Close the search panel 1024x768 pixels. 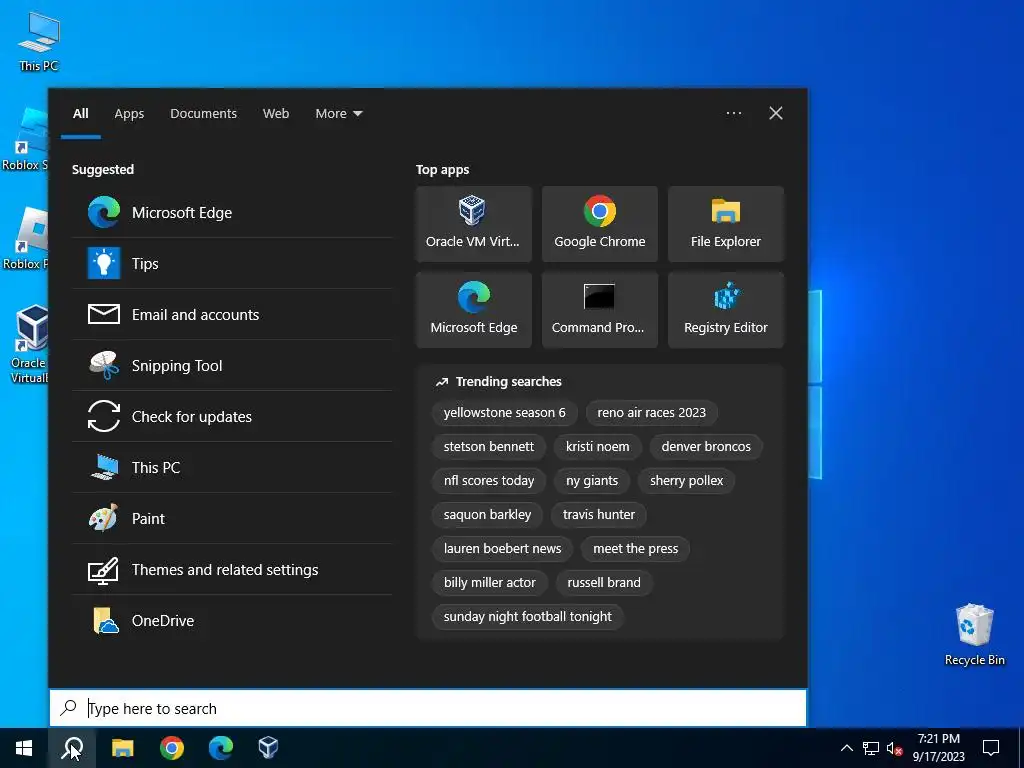click(776, 113)
